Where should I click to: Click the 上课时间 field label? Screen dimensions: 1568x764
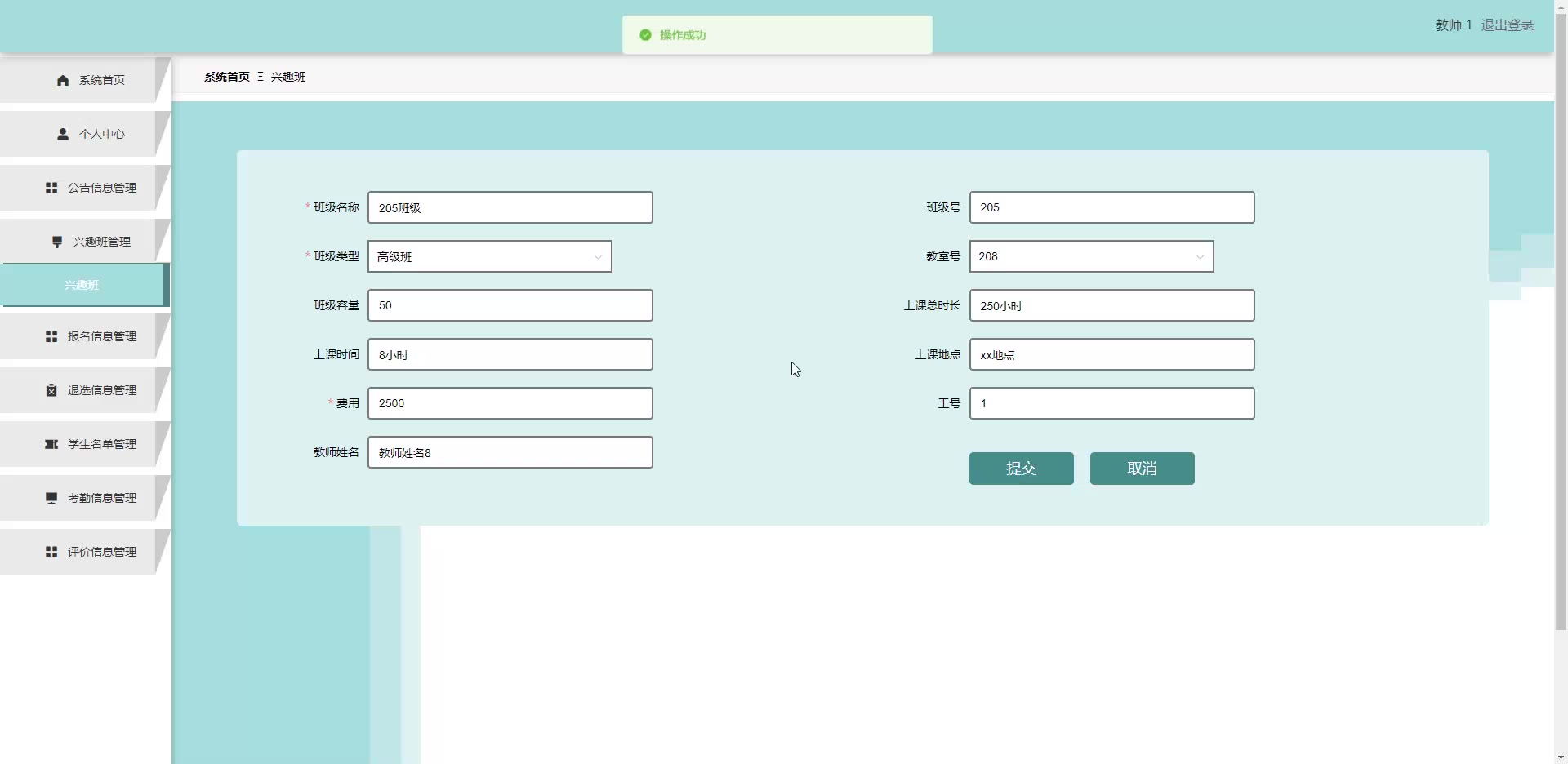336,354
